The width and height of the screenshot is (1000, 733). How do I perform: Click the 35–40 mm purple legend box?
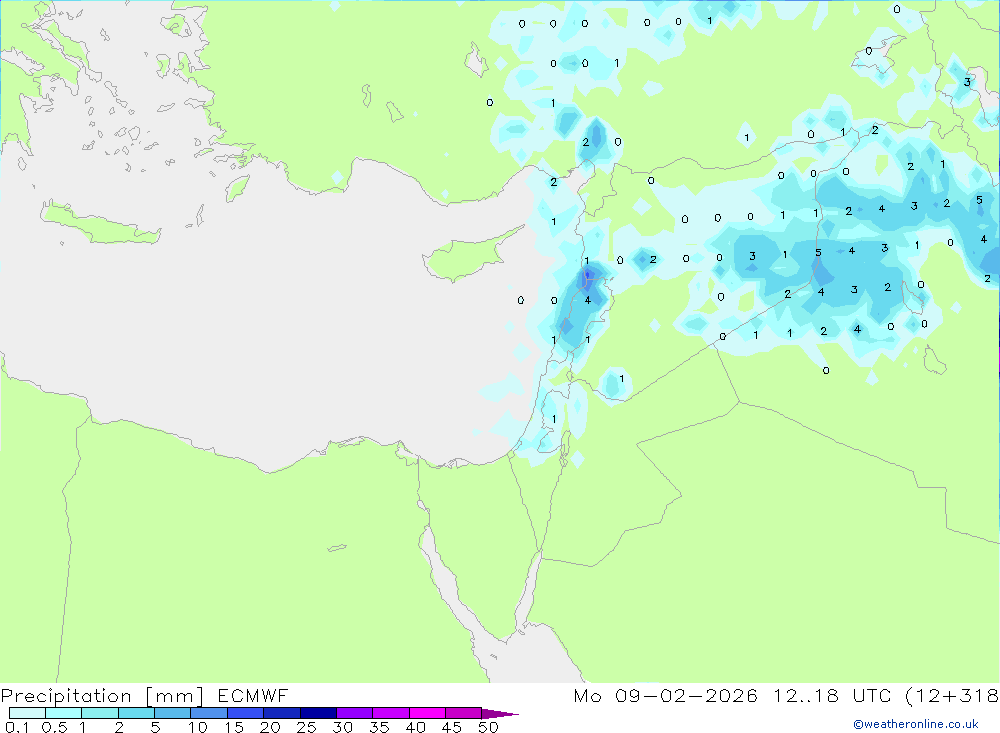click(x=390, y=713)
